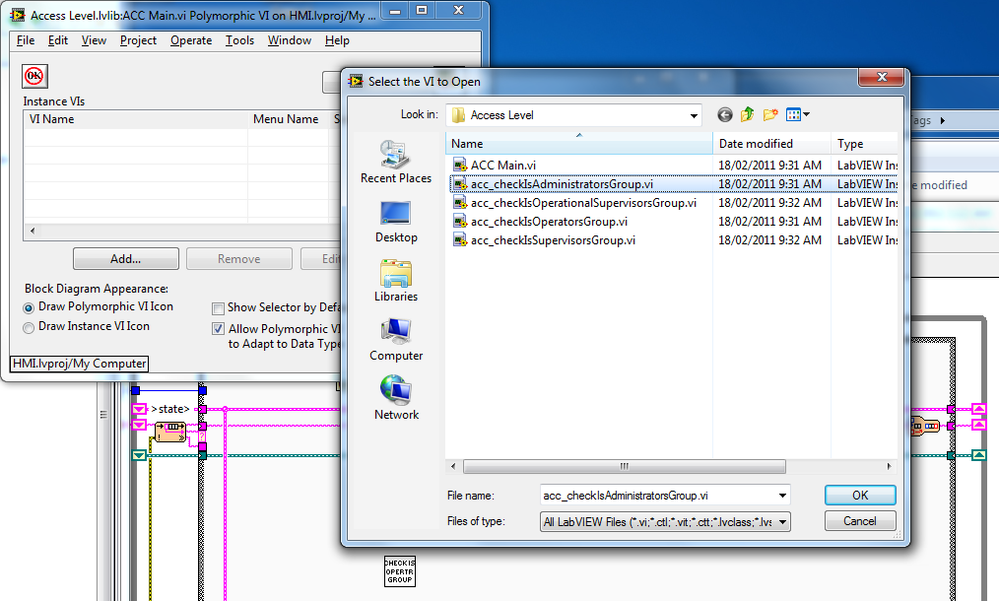Expand the Look in folder dropdown
999x601 pixels.
pyautogui.click(x=693, y=116)
